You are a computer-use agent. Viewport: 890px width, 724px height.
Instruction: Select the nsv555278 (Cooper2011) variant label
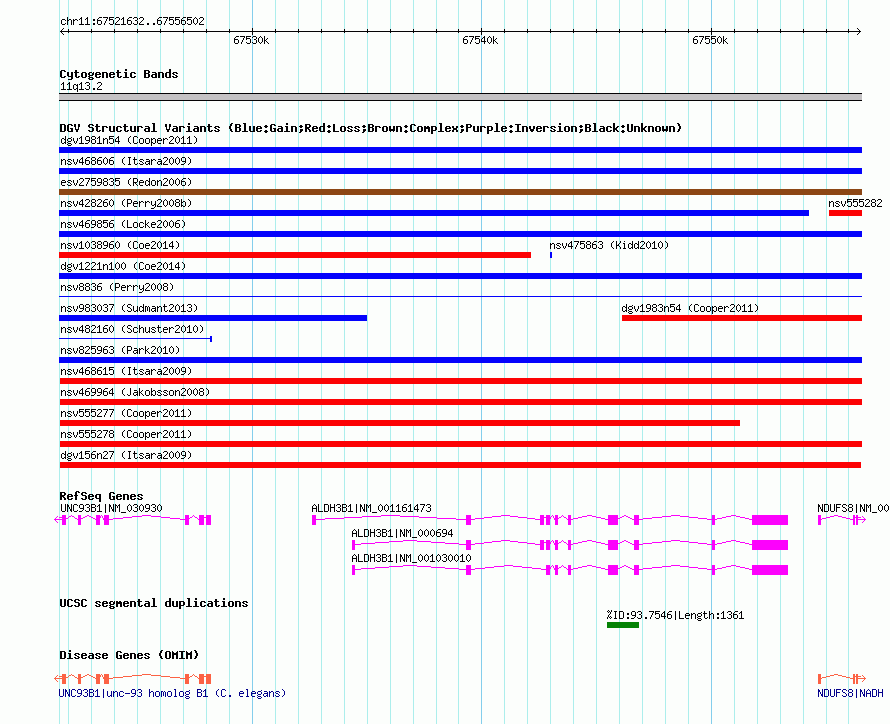[x=126, y=434]
